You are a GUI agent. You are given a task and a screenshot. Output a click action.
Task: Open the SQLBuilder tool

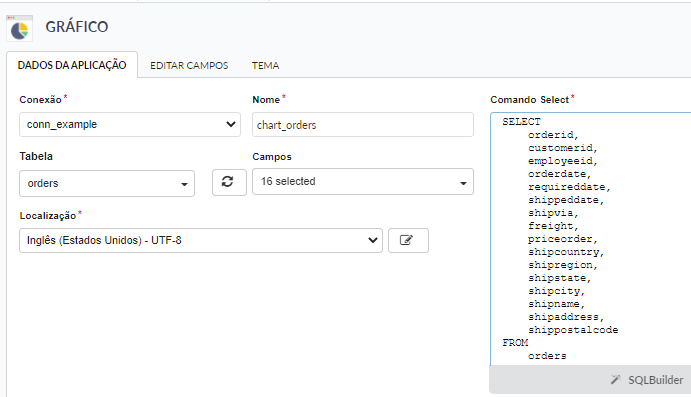pyautogui.click(x=647, y=380)
